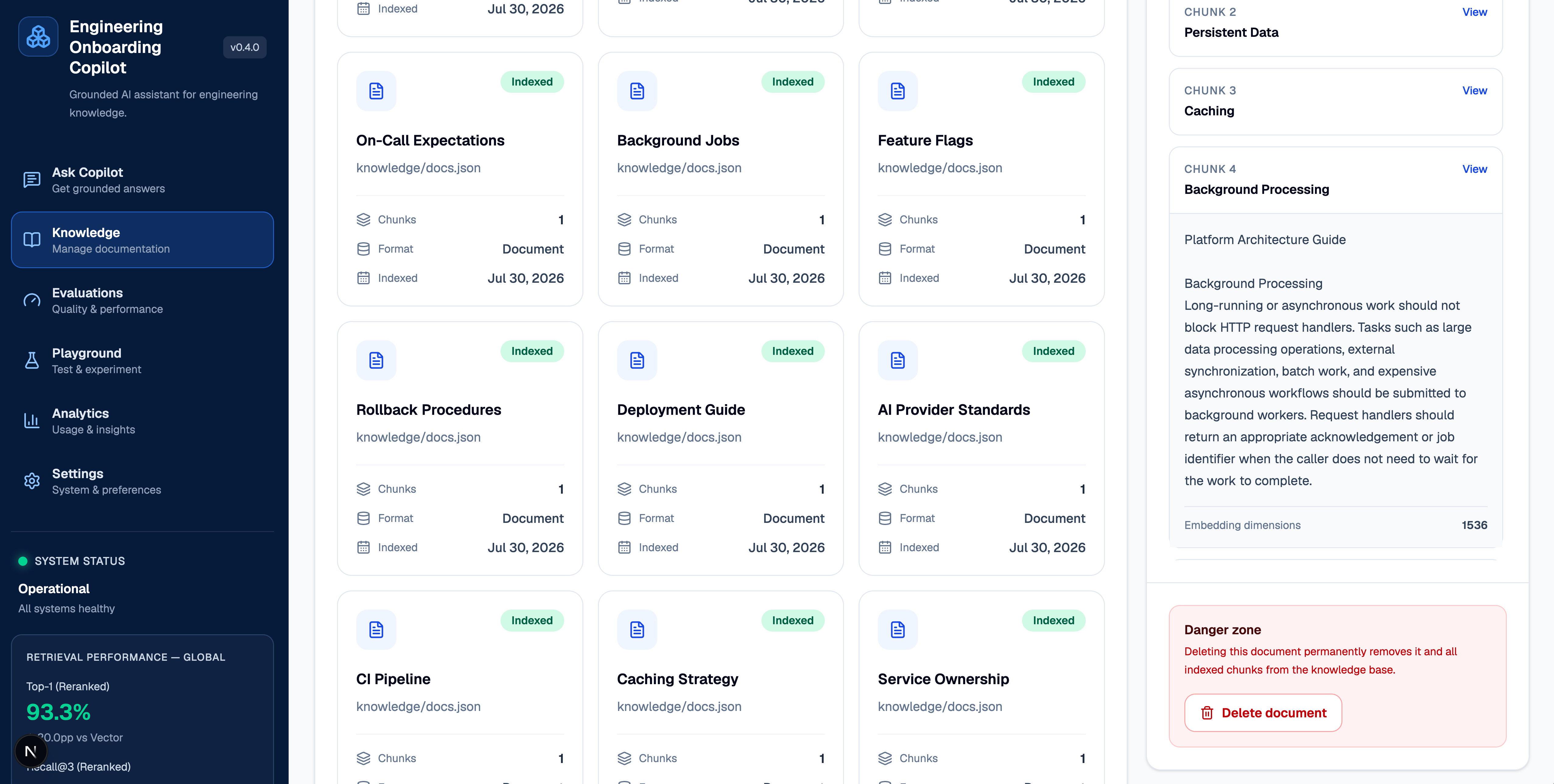Click the Indexed badge on Caching Strategy

click(793, 621)
